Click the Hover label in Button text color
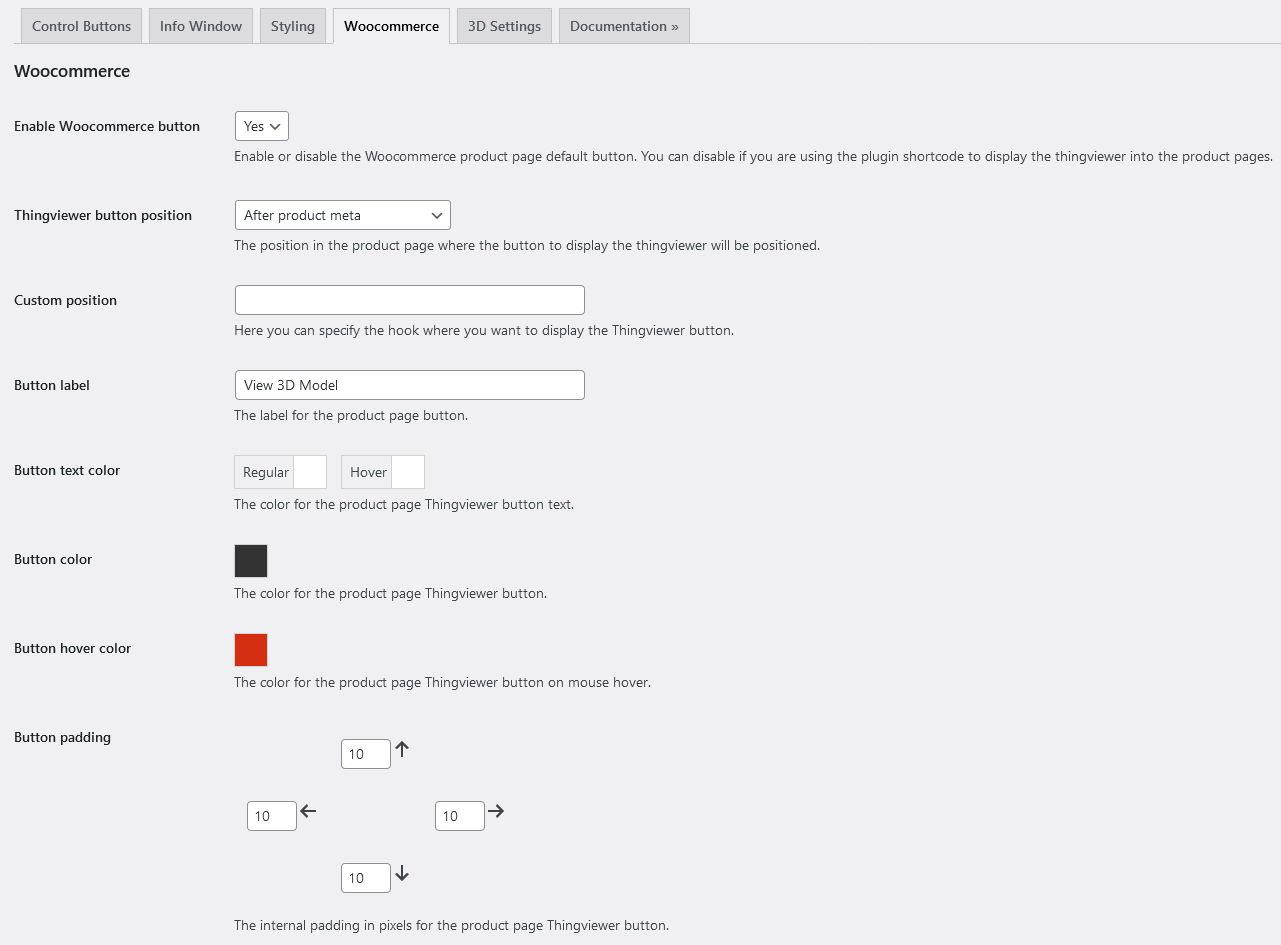The height and width of the screenshot is (945, 1281). click(369, 472)
